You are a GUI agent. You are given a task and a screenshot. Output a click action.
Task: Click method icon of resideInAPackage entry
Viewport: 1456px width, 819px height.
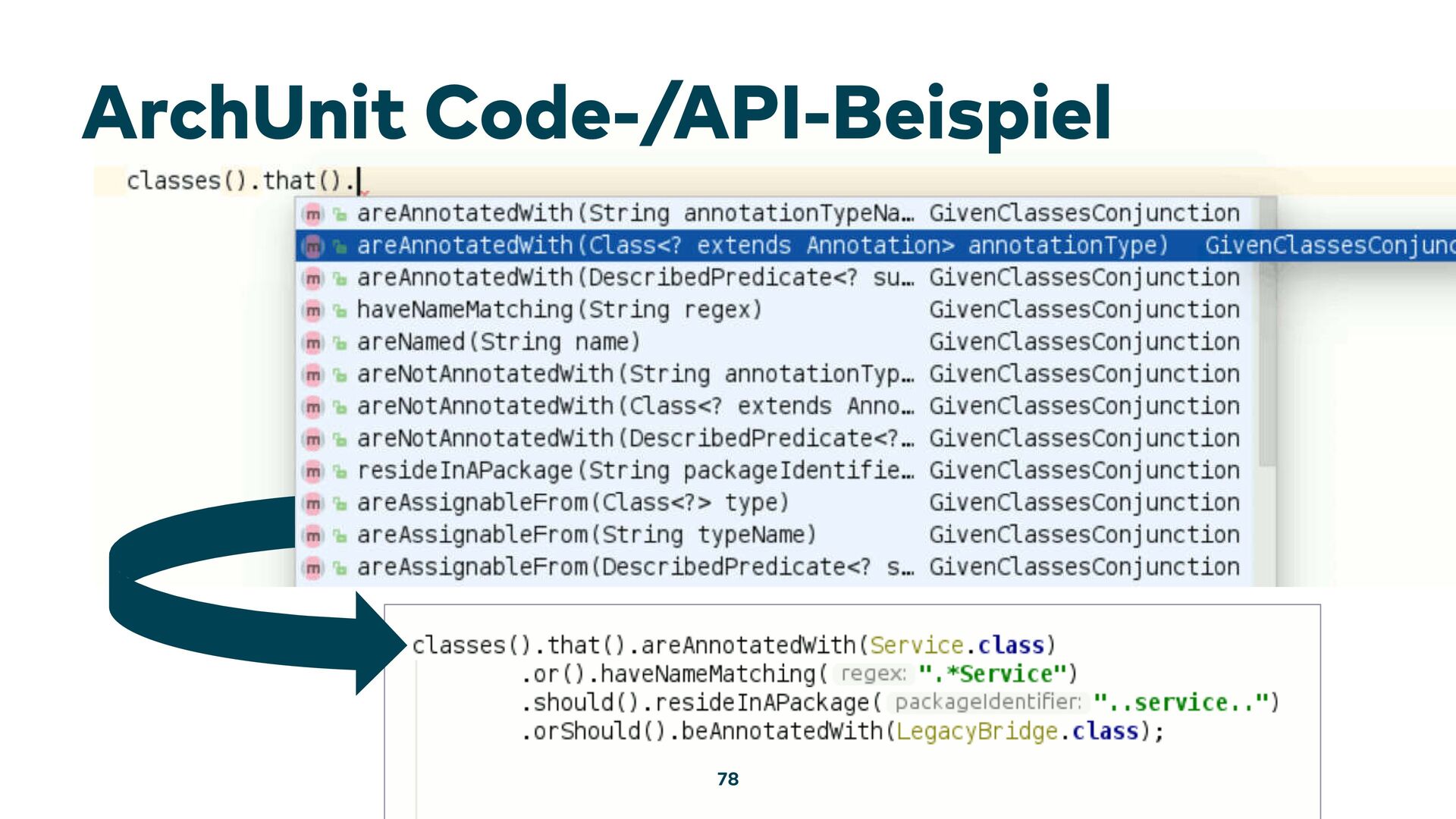[x=313, y=472]
